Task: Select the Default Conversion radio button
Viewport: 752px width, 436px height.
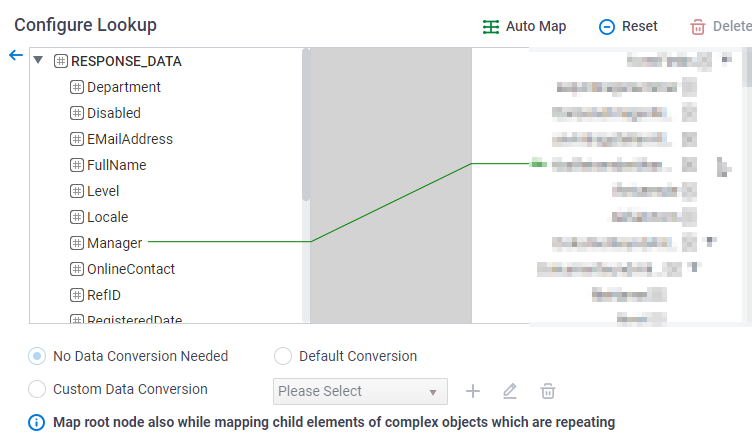Action: (x=283, y=356)
